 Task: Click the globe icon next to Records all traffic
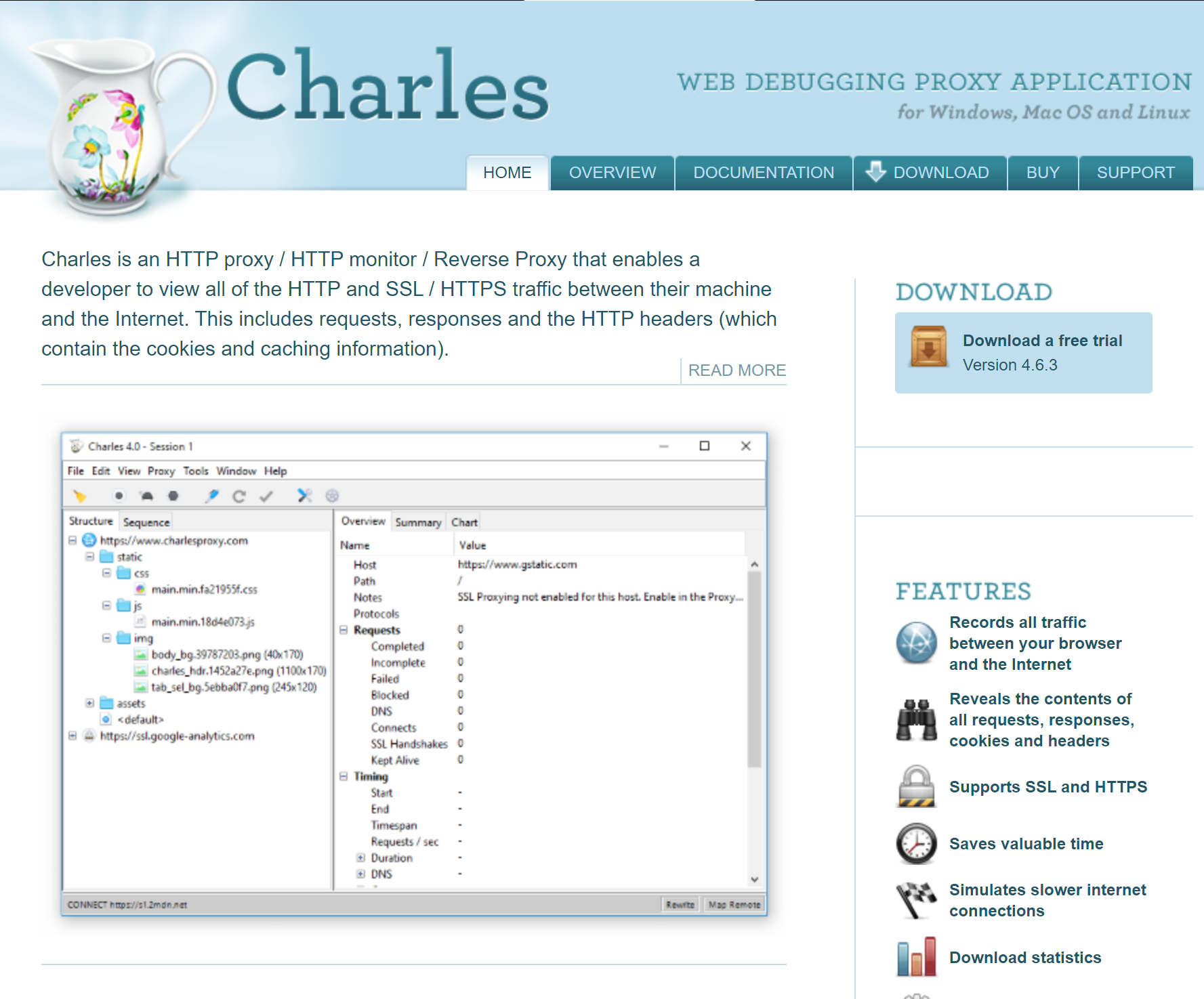[x=916, y=642]
